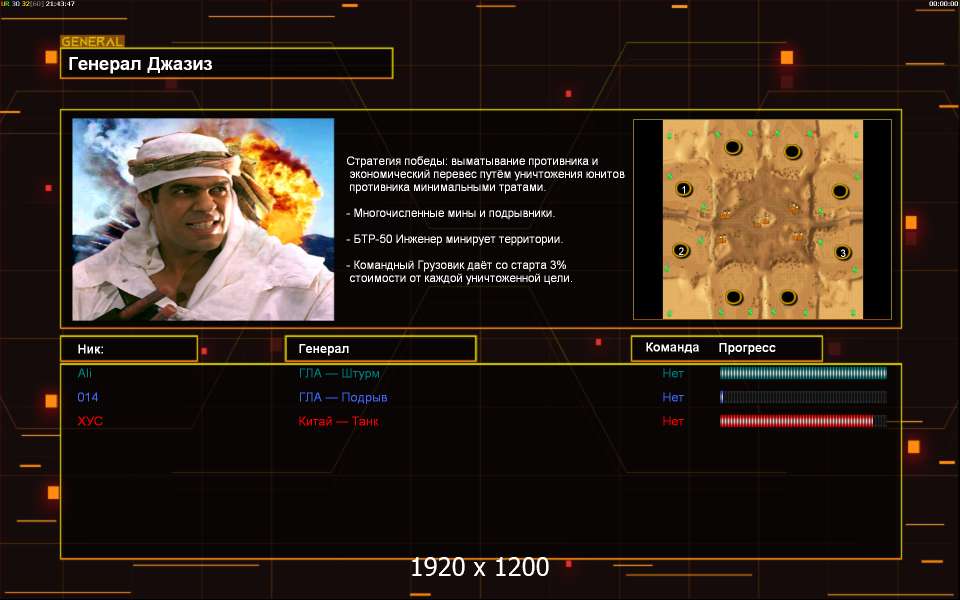Click 'ГЛА — Подрыв' general entry

pyautogui.click(x=343, y=397)
